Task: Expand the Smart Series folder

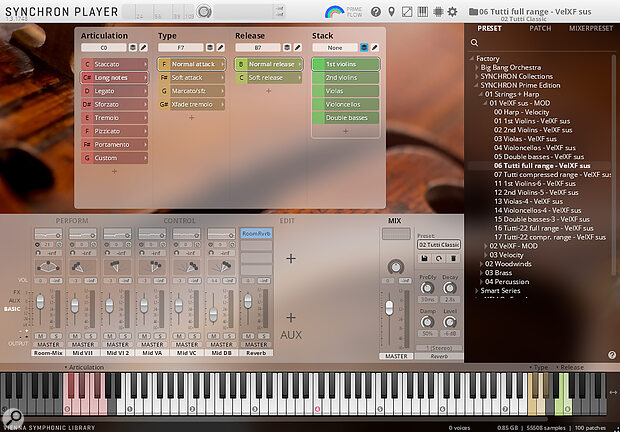Action: [x=476, y=291]
